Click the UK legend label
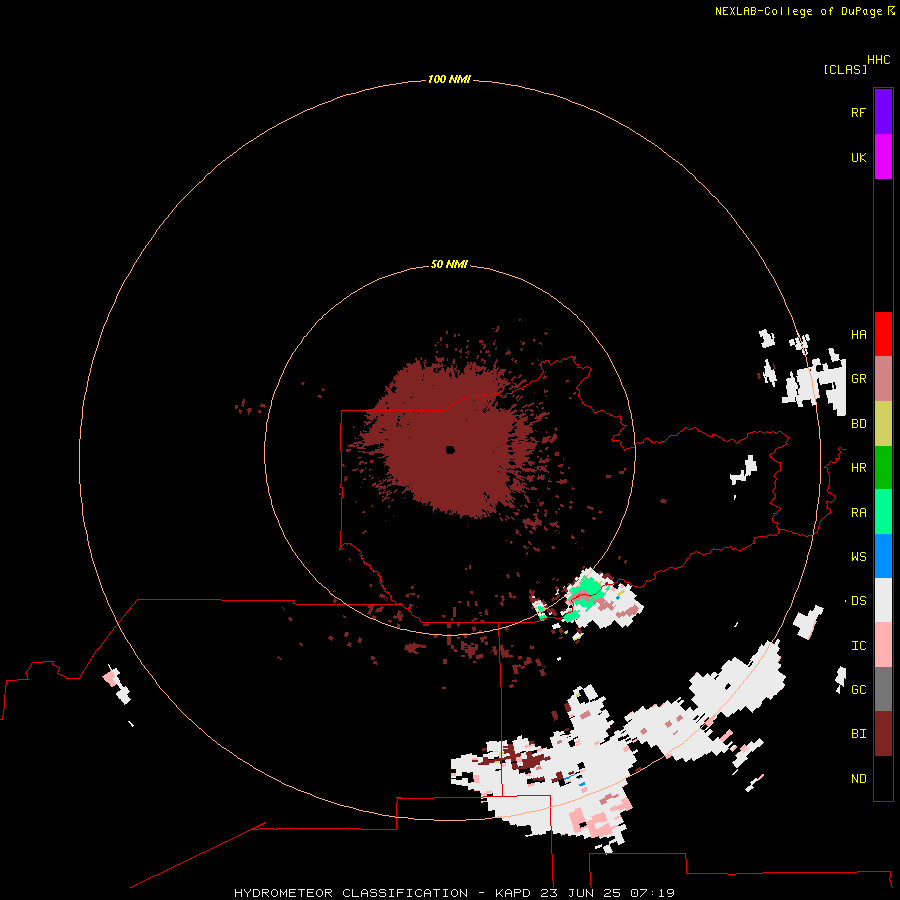This screenshot has height=900, width=900. tap(858, 157)
